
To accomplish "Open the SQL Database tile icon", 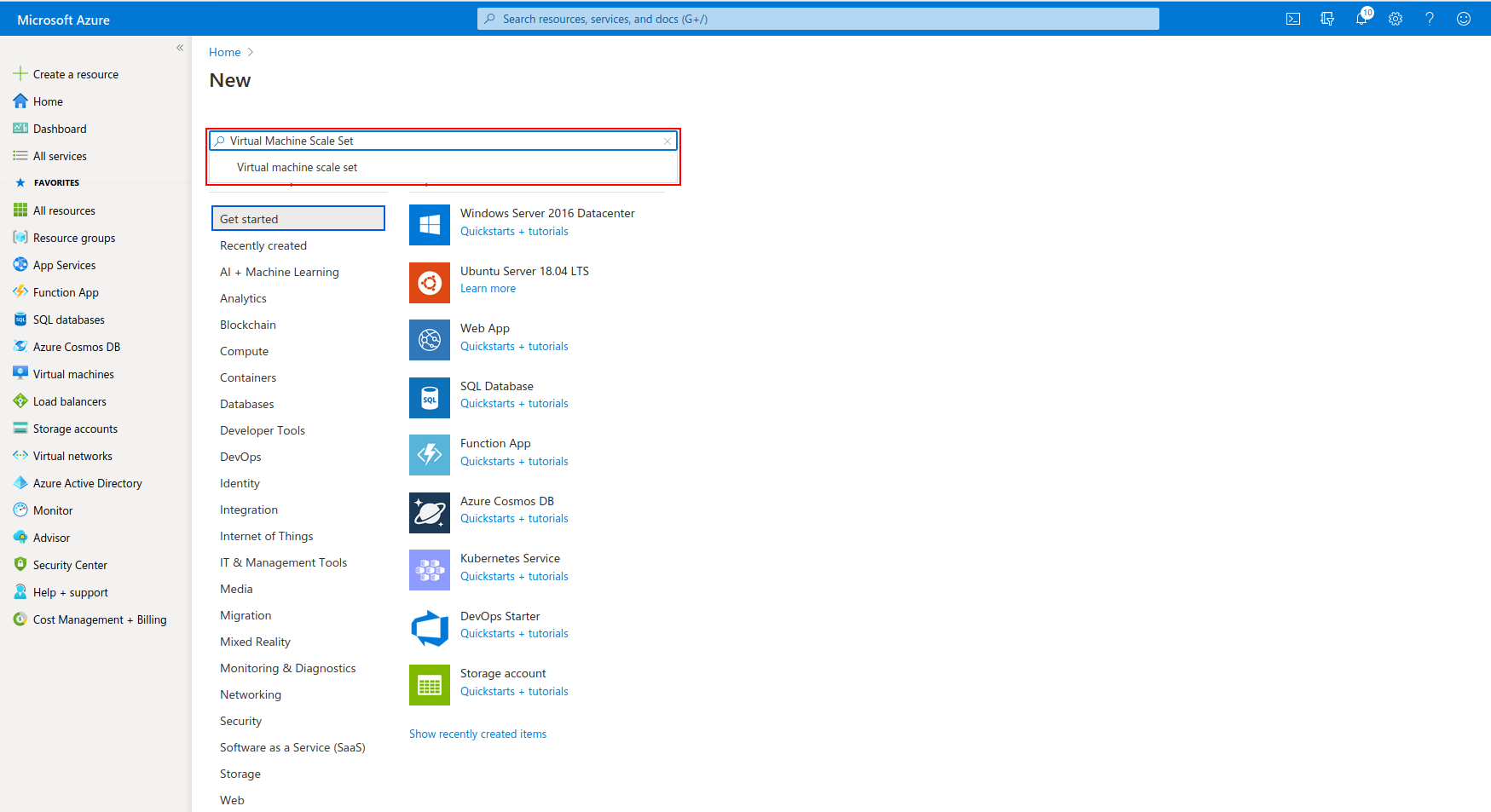I will pos(430,398).
